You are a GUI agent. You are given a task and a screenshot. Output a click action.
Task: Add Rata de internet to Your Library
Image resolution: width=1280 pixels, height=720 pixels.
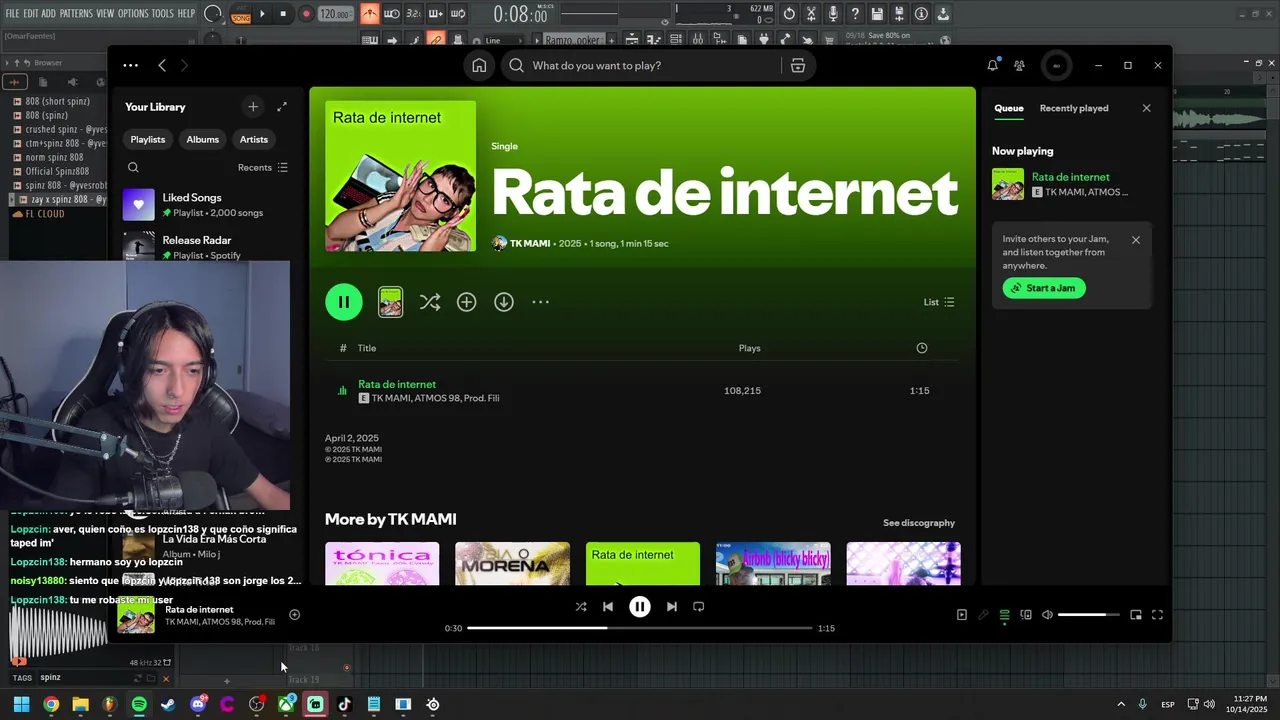pos(466,302)
